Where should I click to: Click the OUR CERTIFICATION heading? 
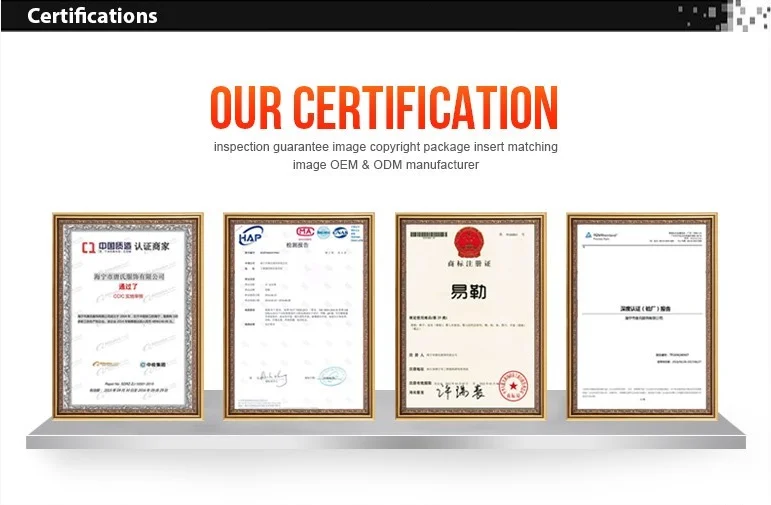point(384,107)
